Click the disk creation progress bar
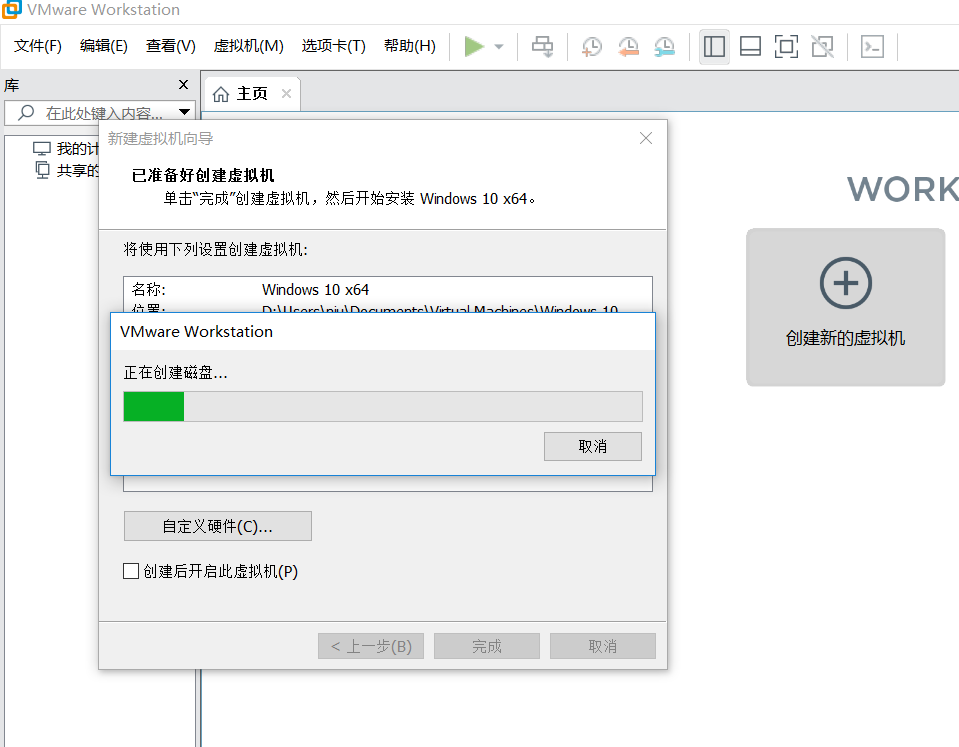Viewport: 959px width, 747px height. click(383, 406)
